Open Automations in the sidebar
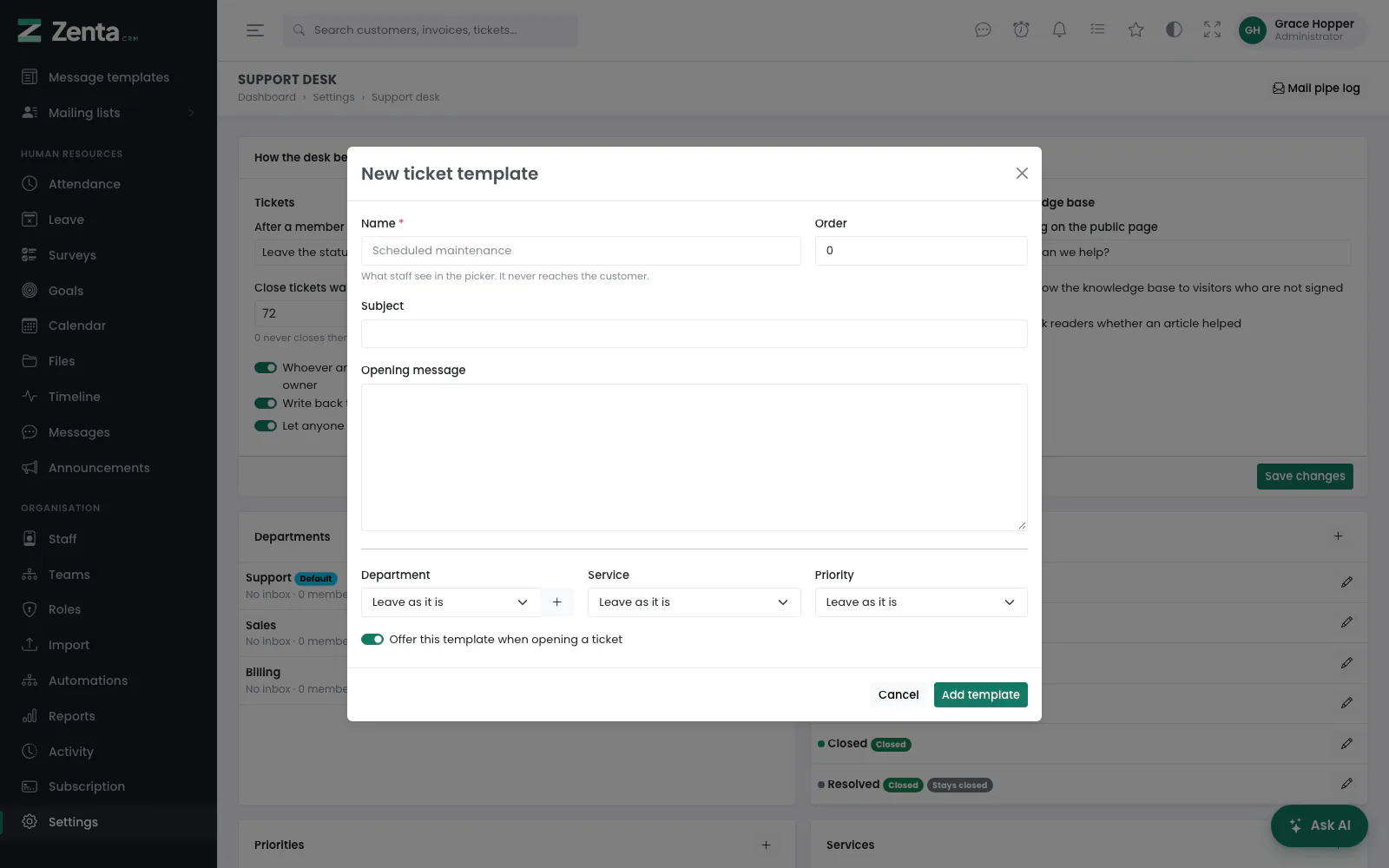Image resolution: width=1389 pixels, height=868 pixels. [x=109, y=681]
